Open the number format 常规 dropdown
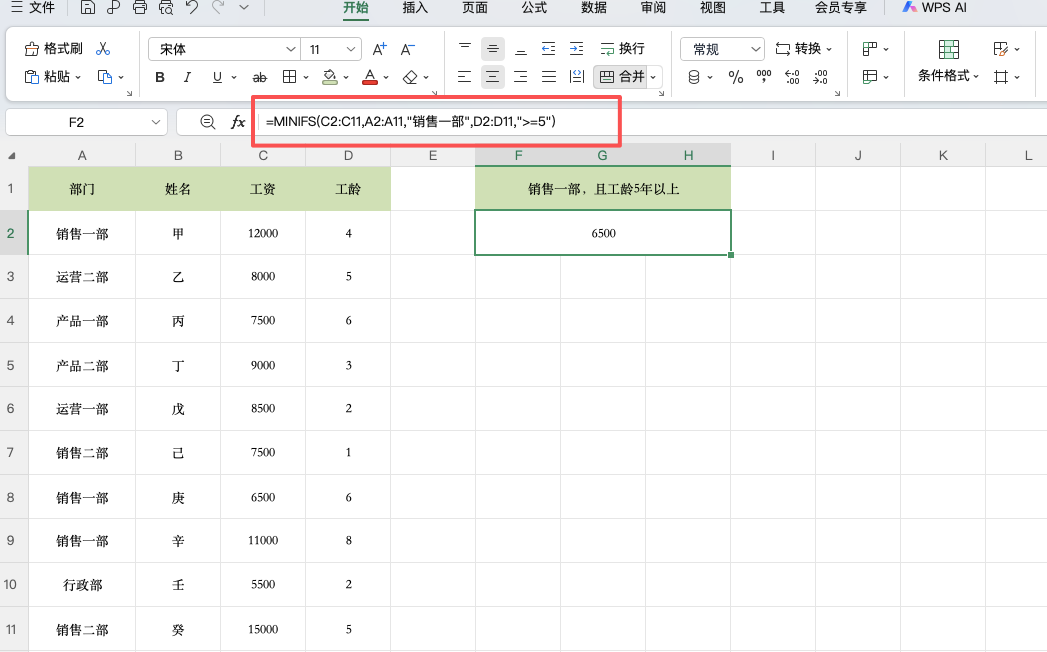This screenshot has width=1047, height=652. coord(755,49)
